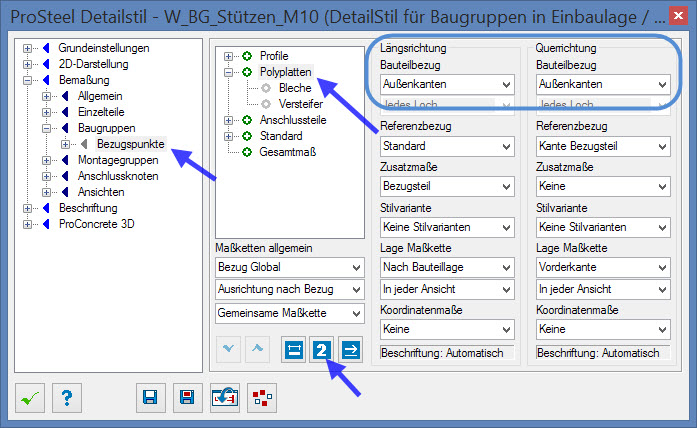Viewport: 697px width, 428px height.
Task: Expand the 2D-Darstellung tree node
Action: coord(28,64)
